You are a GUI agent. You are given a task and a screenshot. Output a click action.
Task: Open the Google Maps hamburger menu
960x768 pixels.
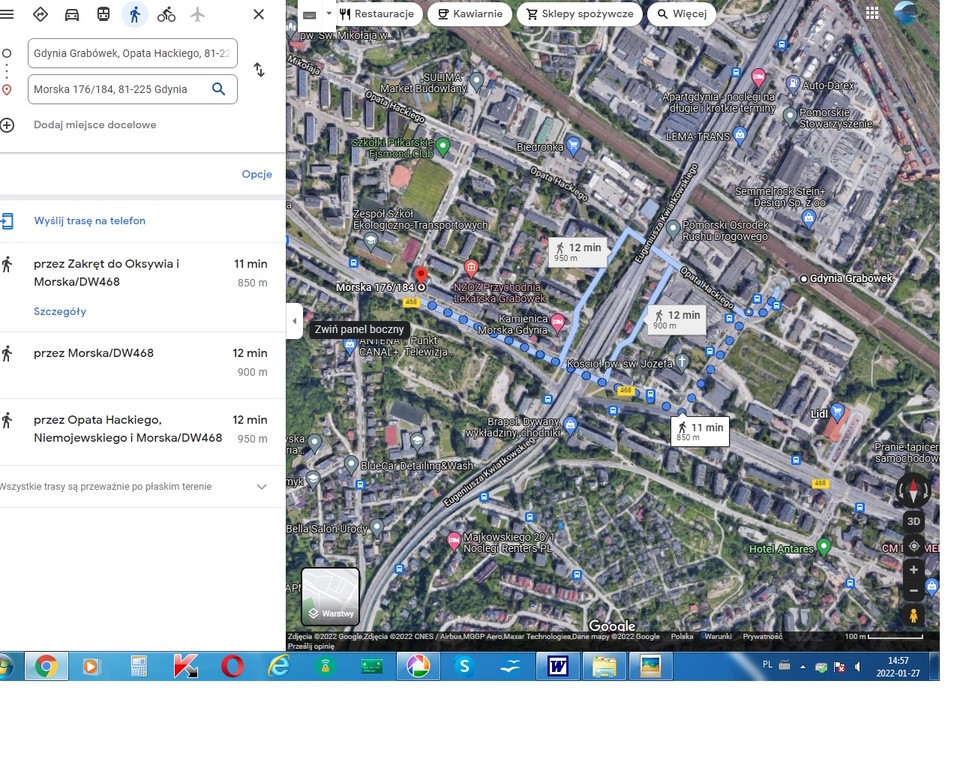tap(7, 14)
